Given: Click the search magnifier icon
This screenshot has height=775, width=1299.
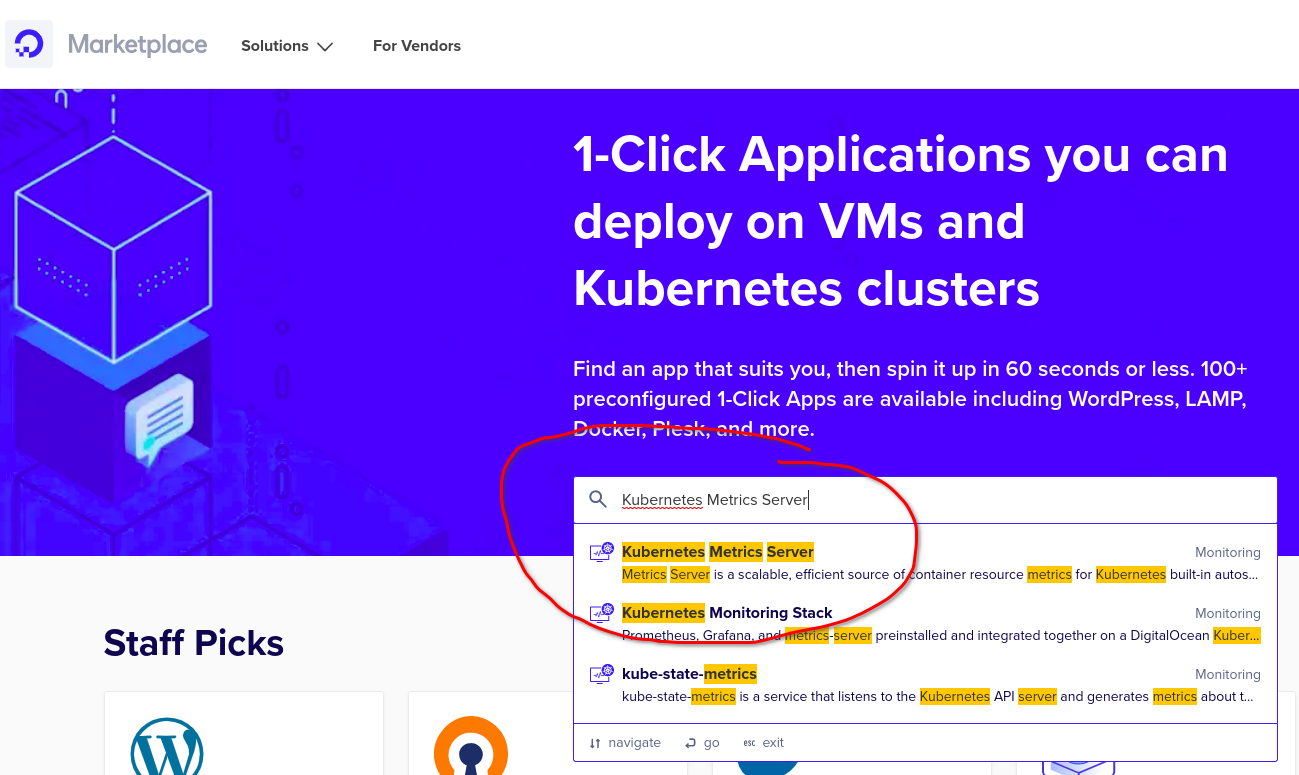Looking at the screenshot, I should (598, 500).
